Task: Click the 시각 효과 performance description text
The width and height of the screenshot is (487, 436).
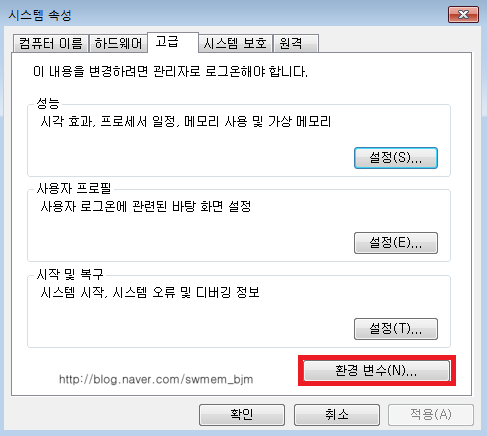Action: click(186, 121)
